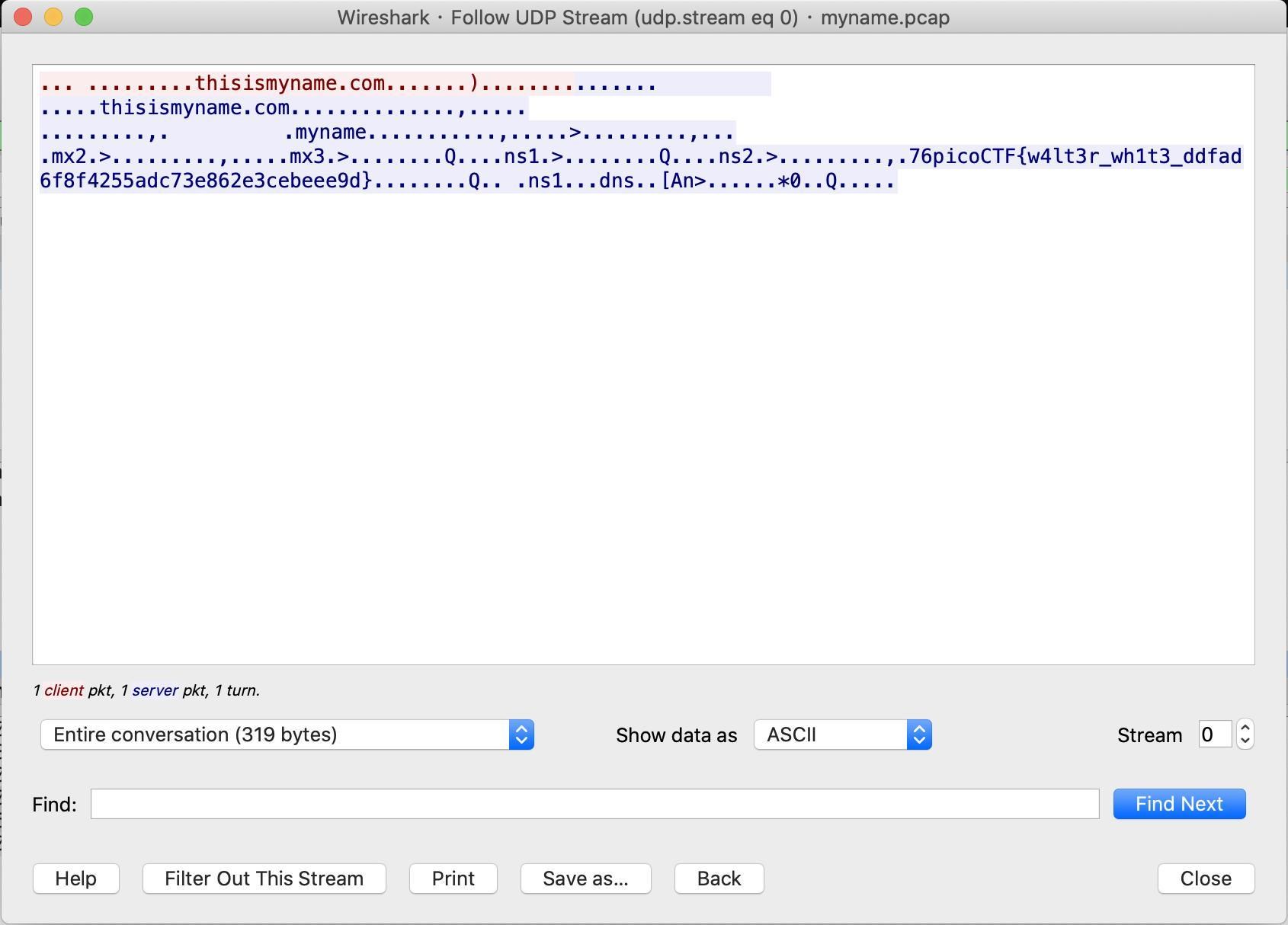Dismiss dialog with bottom Close button

click(x=1205, y=879)
